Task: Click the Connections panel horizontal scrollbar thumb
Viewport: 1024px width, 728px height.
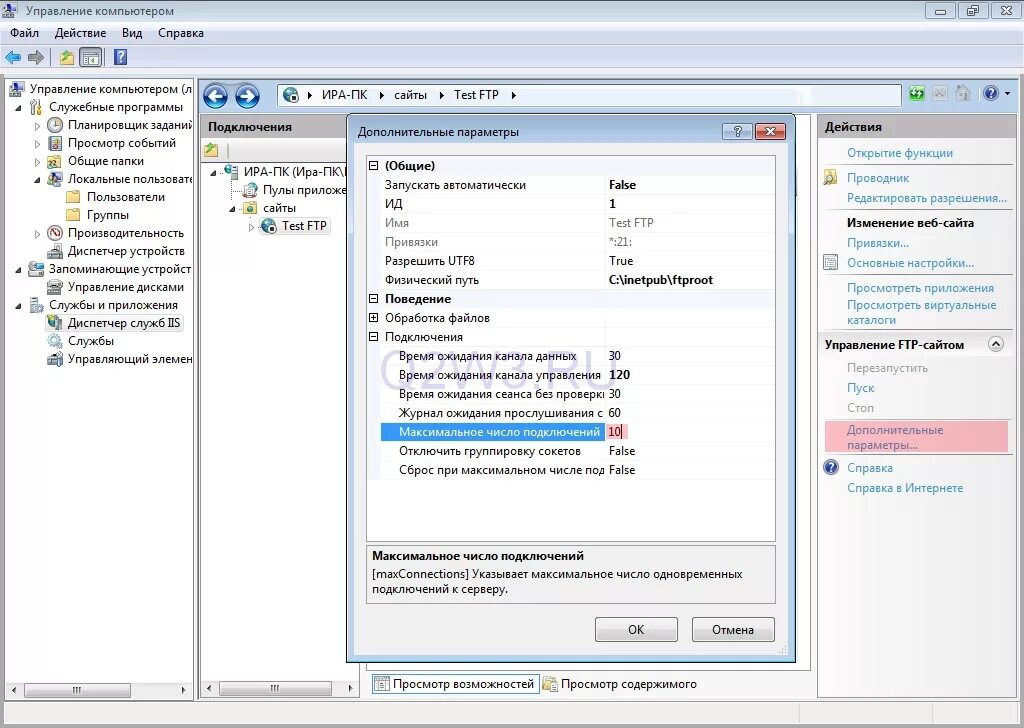Action: [x=275, y=688]
